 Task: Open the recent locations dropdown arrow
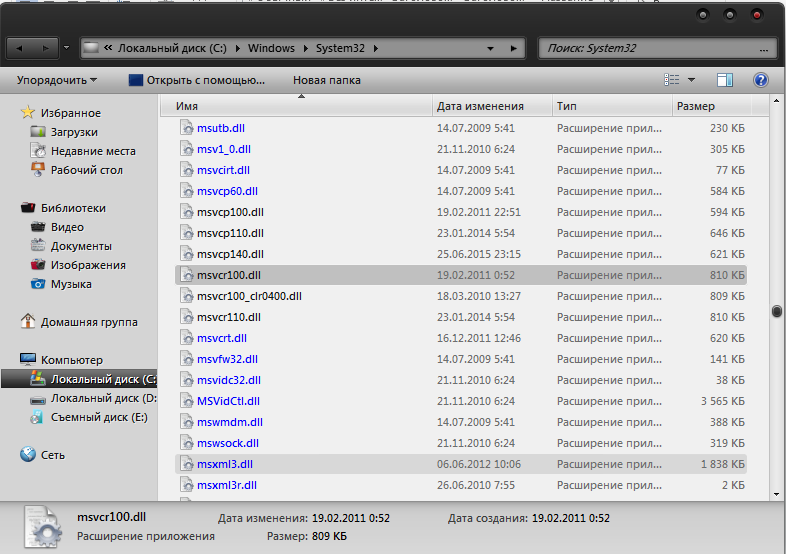[x=66, y=49]
